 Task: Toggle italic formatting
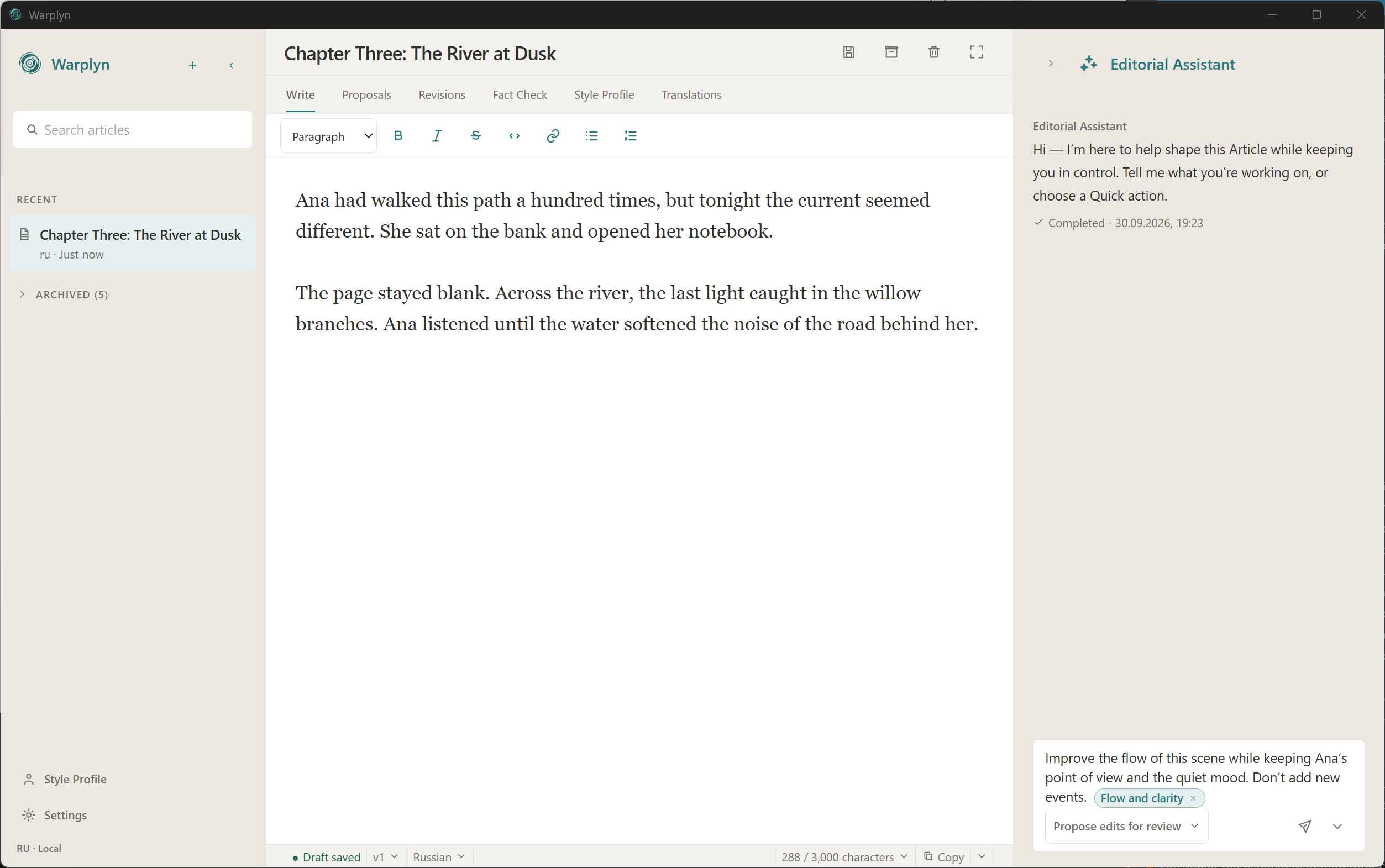coord(437,135)
